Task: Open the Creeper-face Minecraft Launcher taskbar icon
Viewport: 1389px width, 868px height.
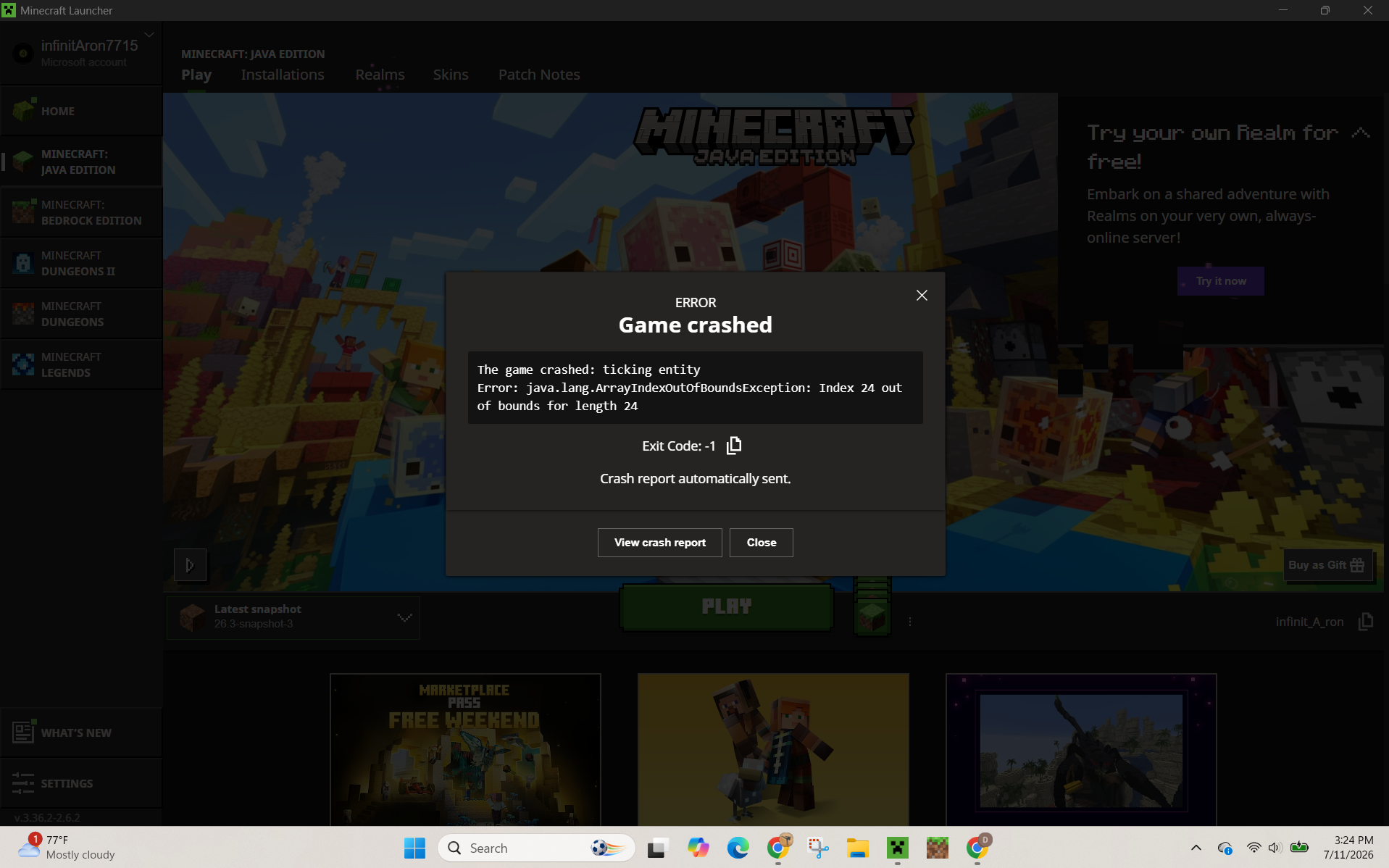Action: 898,848
